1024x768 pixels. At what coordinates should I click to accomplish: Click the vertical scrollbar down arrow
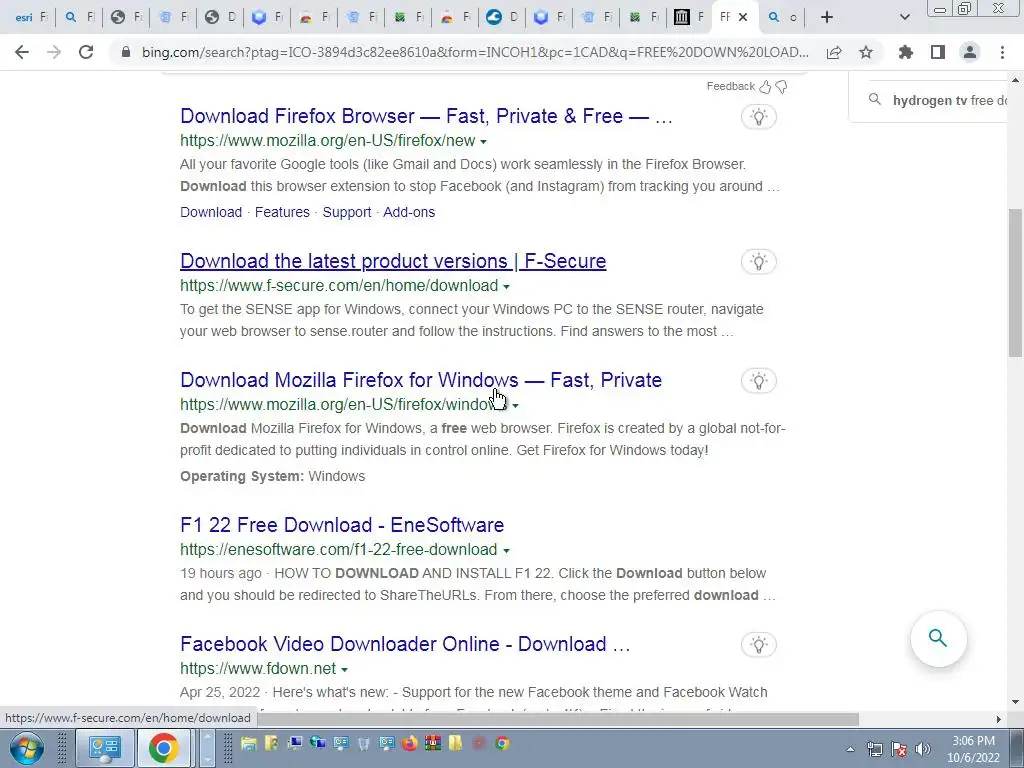[x=1015, y=702]
